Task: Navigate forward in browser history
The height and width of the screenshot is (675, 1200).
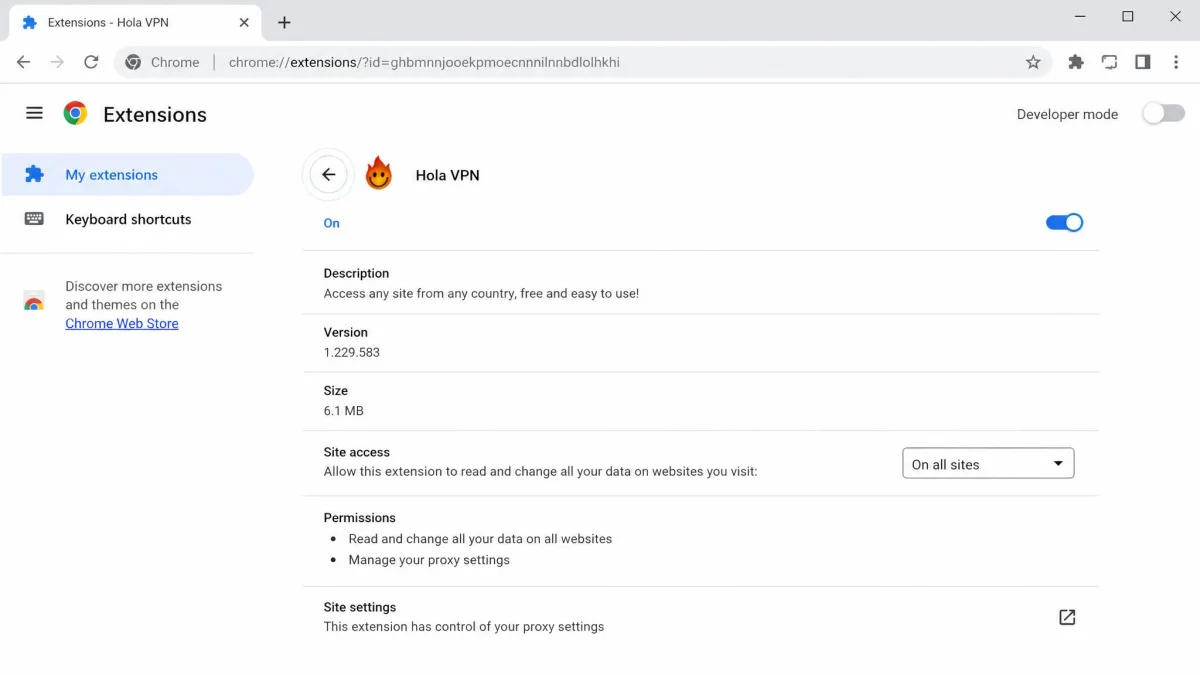Action: pyautogui.click(x=57, y=62)
